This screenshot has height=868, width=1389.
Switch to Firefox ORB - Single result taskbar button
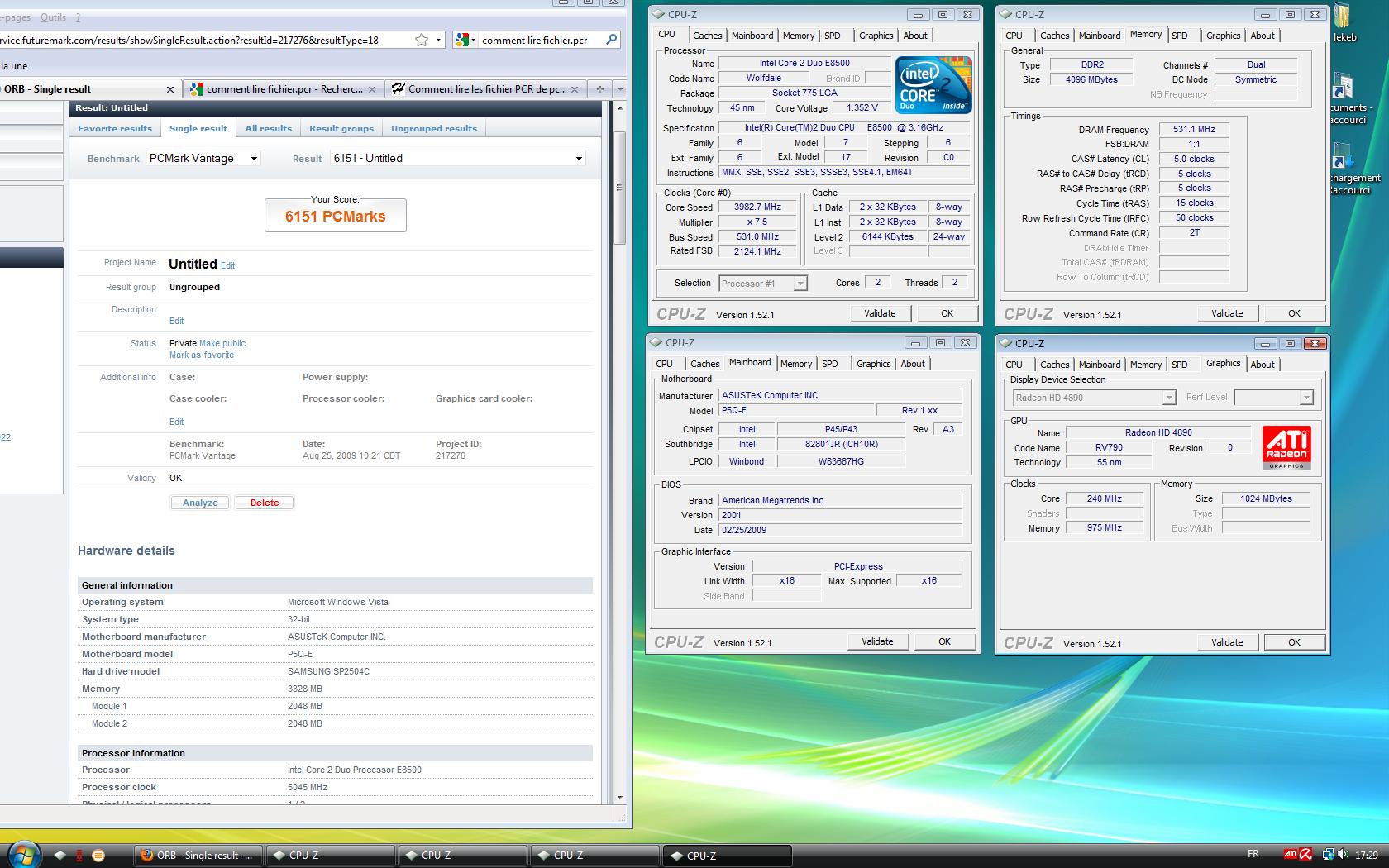click(x=198, y=856)
